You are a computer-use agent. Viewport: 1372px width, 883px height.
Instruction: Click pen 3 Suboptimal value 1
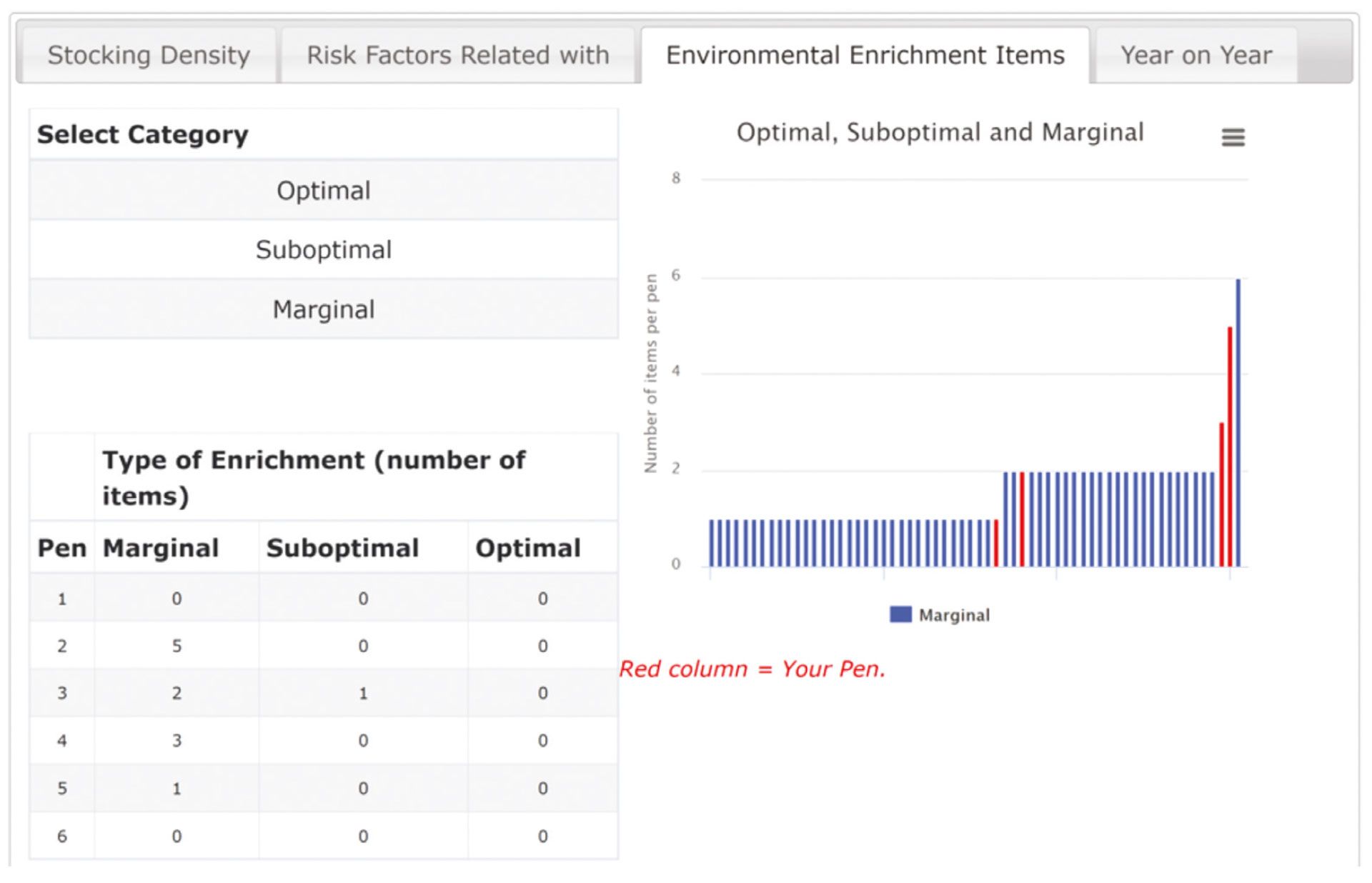pyautogui.click(x=363, y=693)
